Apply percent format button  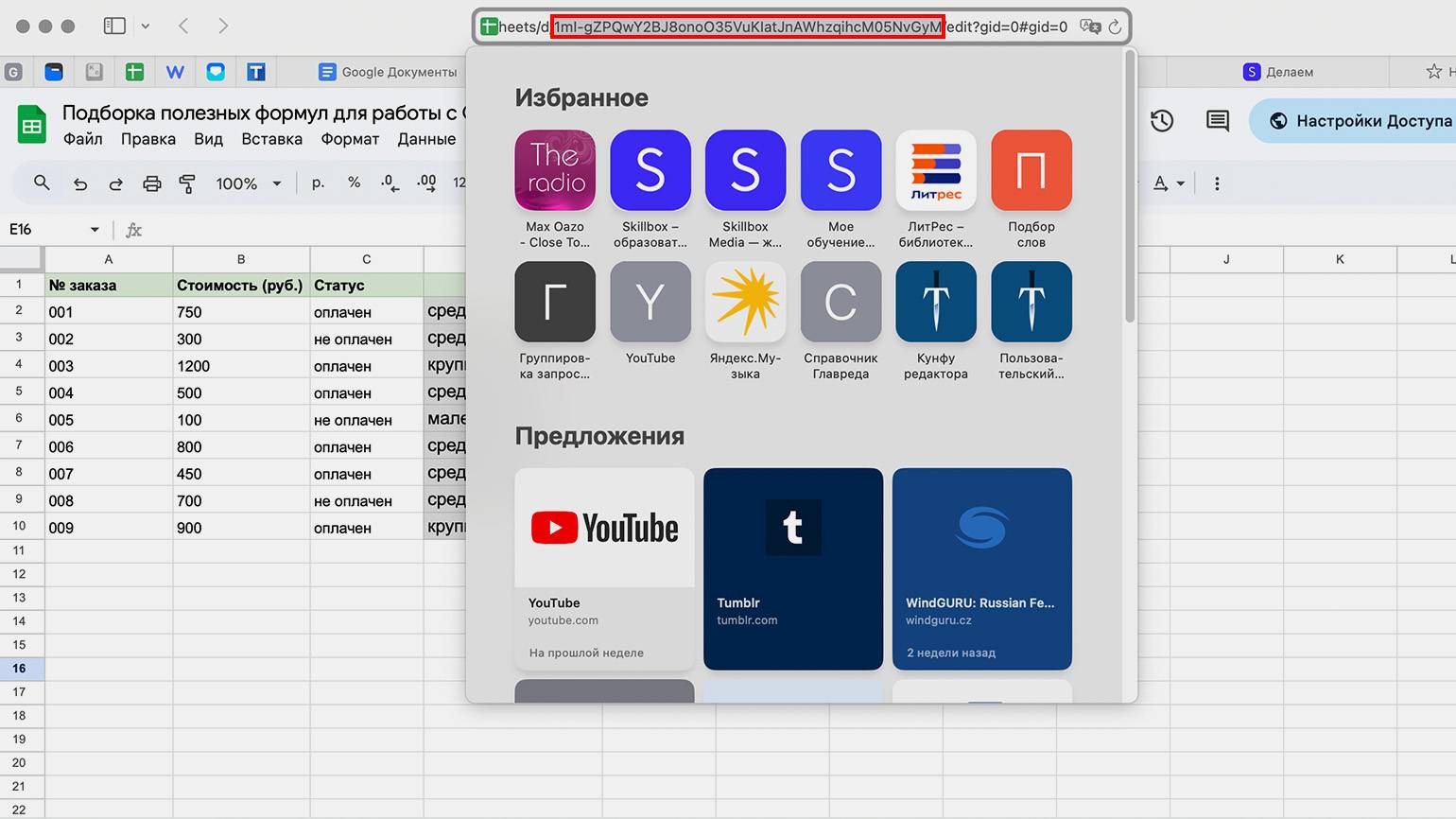click(354, 183)
